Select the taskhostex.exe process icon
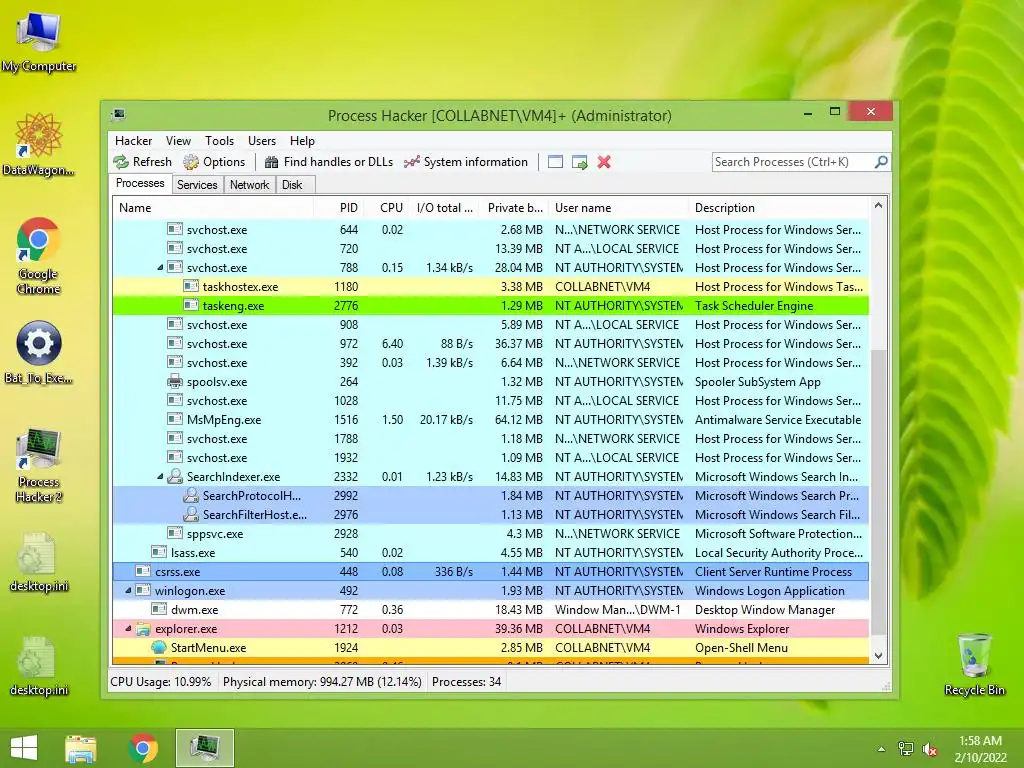 (191, 286)
